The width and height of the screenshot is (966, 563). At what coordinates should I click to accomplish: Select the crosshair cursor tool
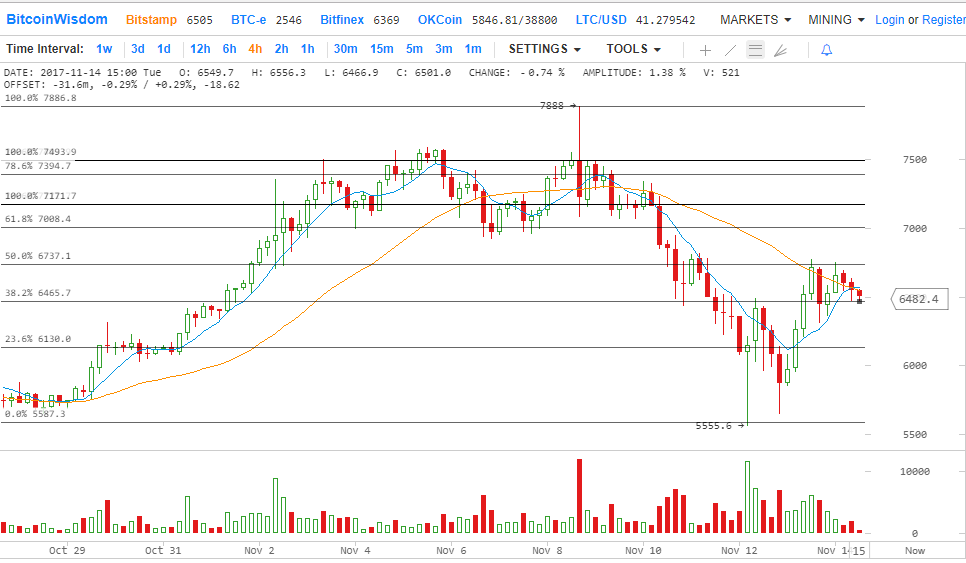click(x=705, y=49)
